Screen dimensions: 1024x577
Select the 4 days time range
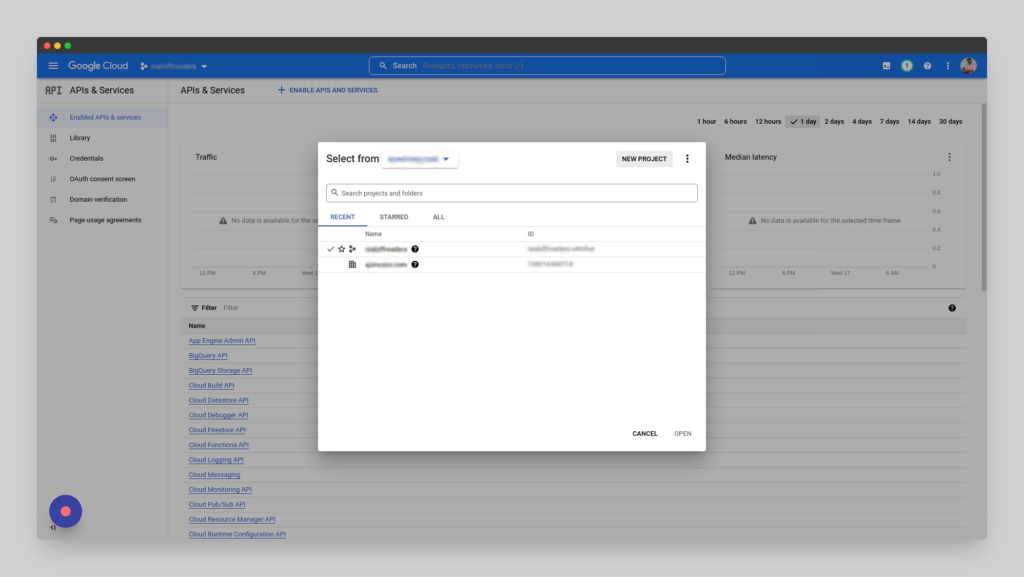pos(861,121)
